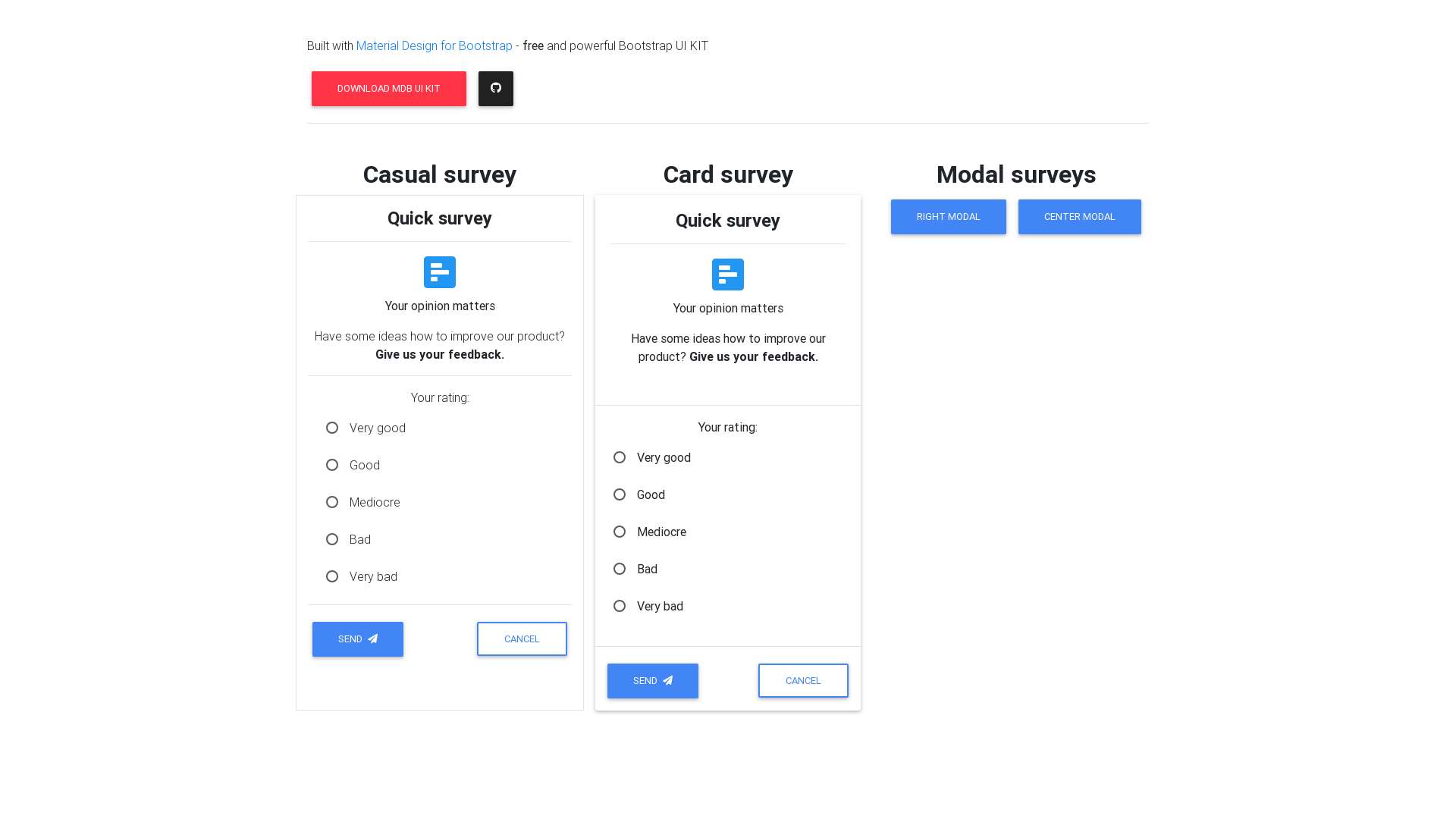Select Very good radio in Casual survey

click(x=331, y=427)
